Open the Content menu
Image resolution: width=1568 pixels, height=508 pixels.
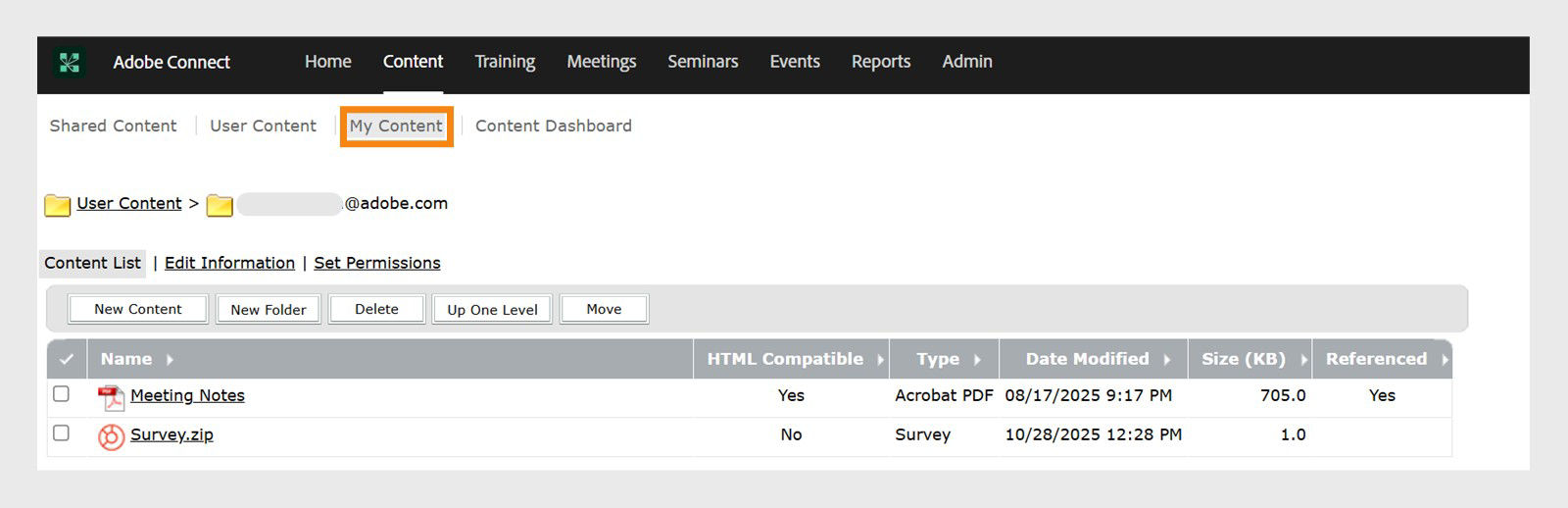coord(413,62)
